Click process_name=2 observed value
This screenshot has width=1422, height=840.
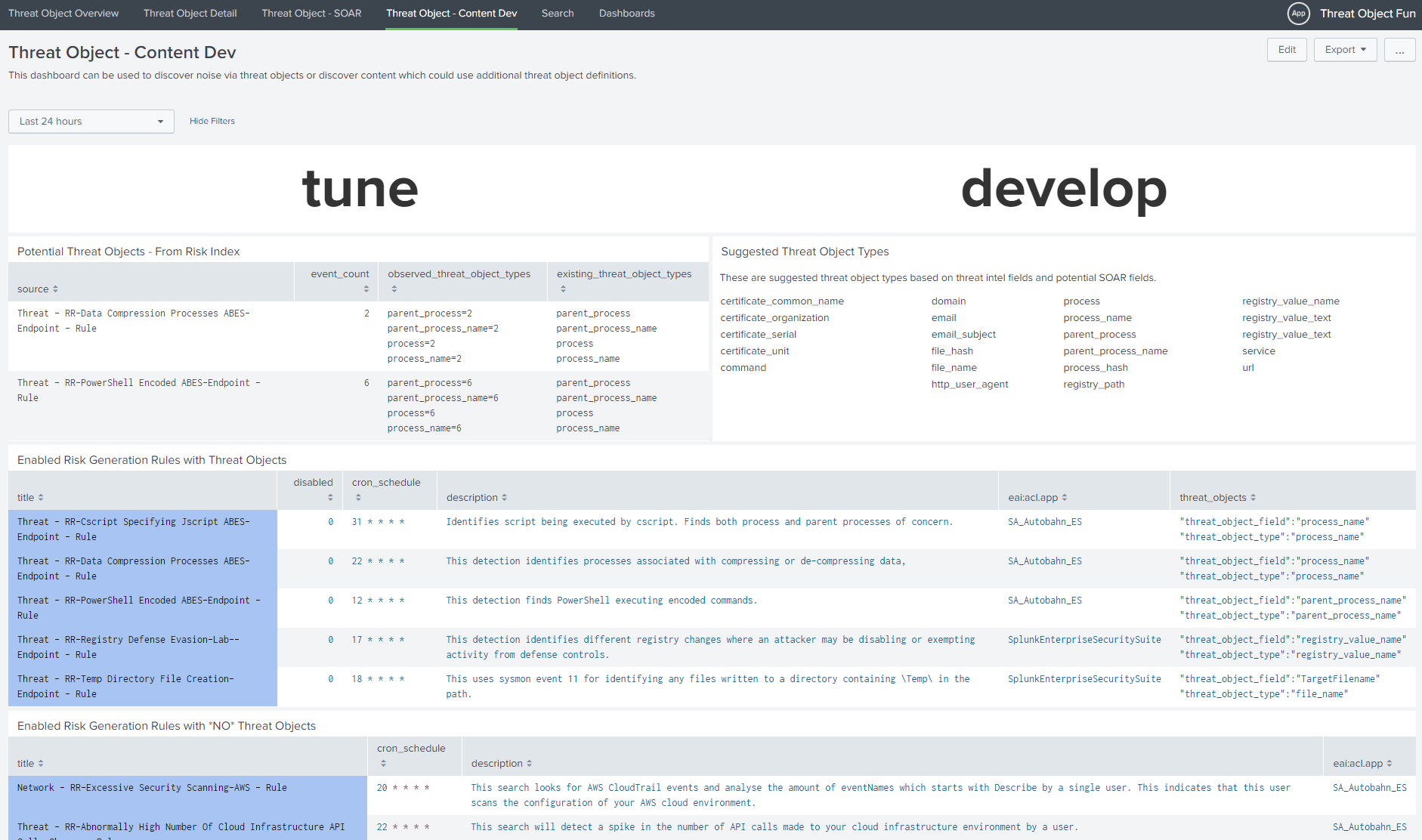(x=425, y=359)
